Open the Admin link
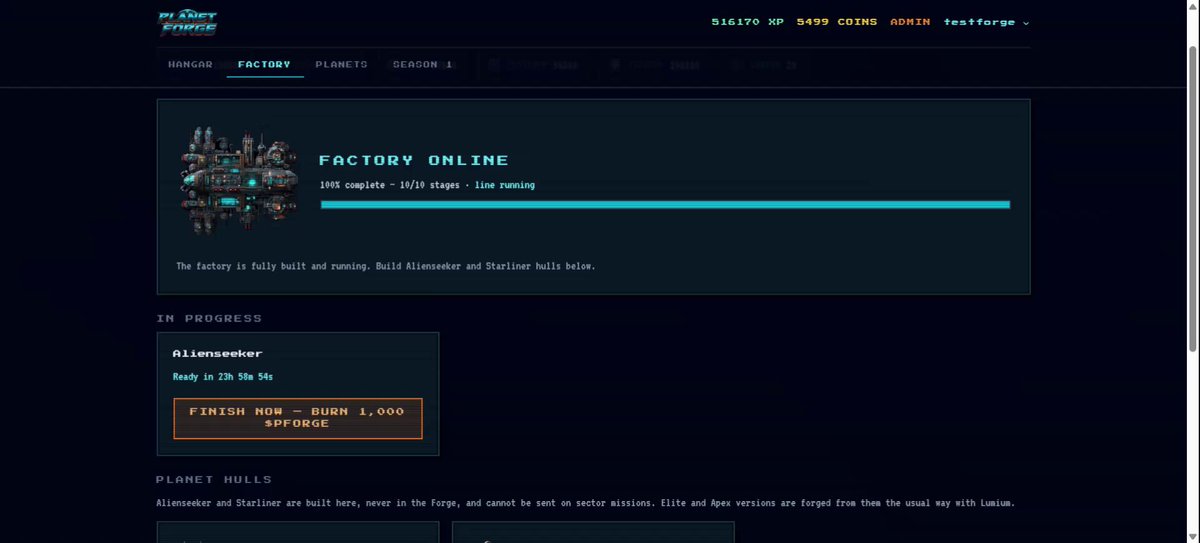Screen dimensions: 1200x543 (x=910, y=22)
